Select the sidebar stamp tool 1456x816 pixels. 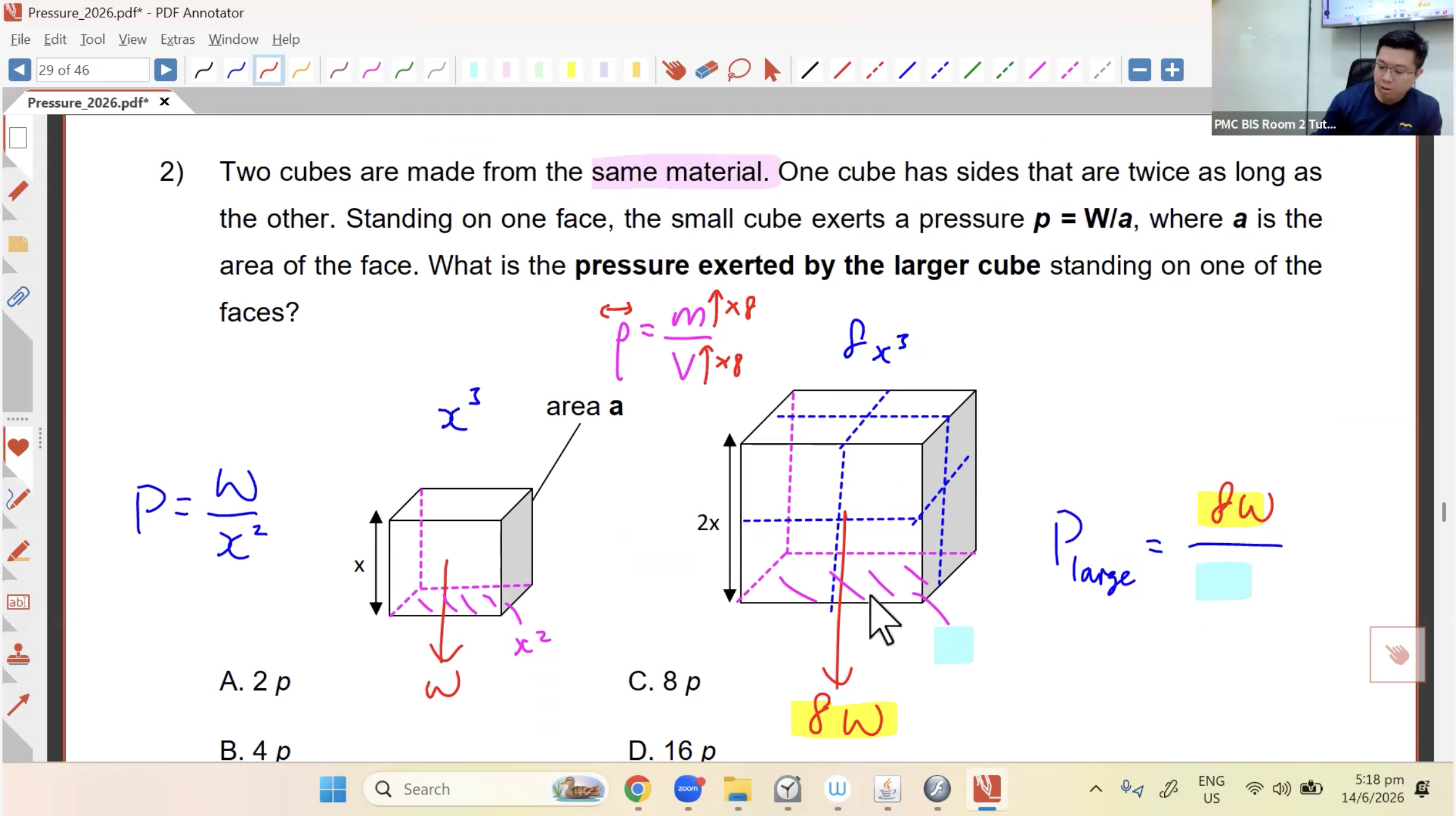[x=18, y=654]
